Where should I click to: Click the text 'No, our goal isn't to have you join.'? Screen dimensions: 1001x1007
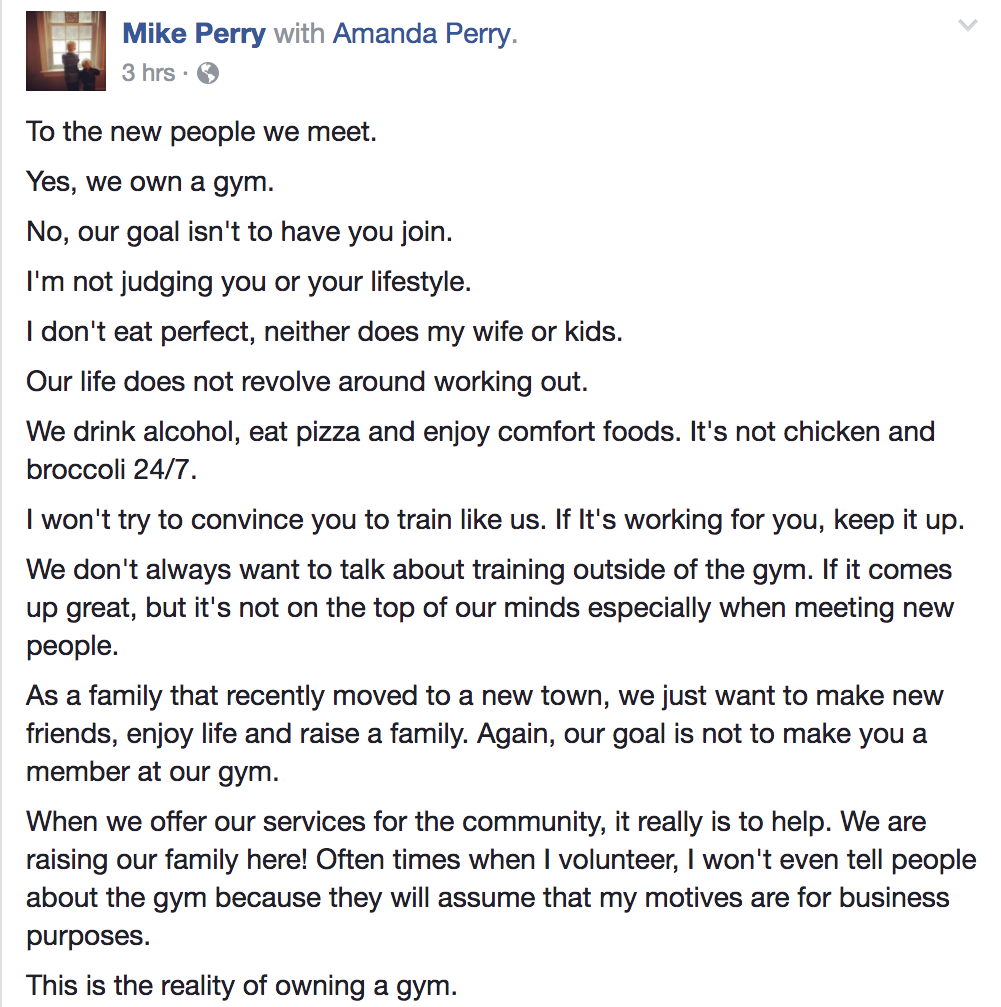239,232
